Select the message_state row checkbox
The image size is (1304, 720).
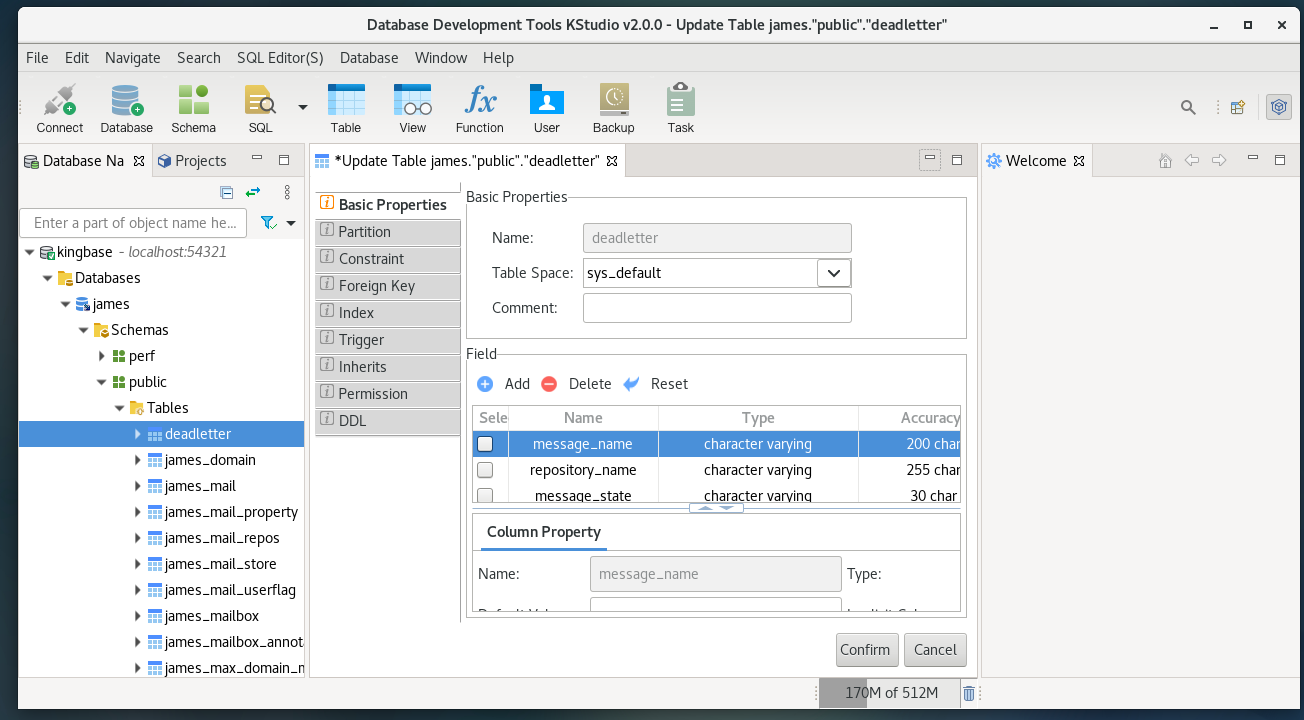click(485, 495)
